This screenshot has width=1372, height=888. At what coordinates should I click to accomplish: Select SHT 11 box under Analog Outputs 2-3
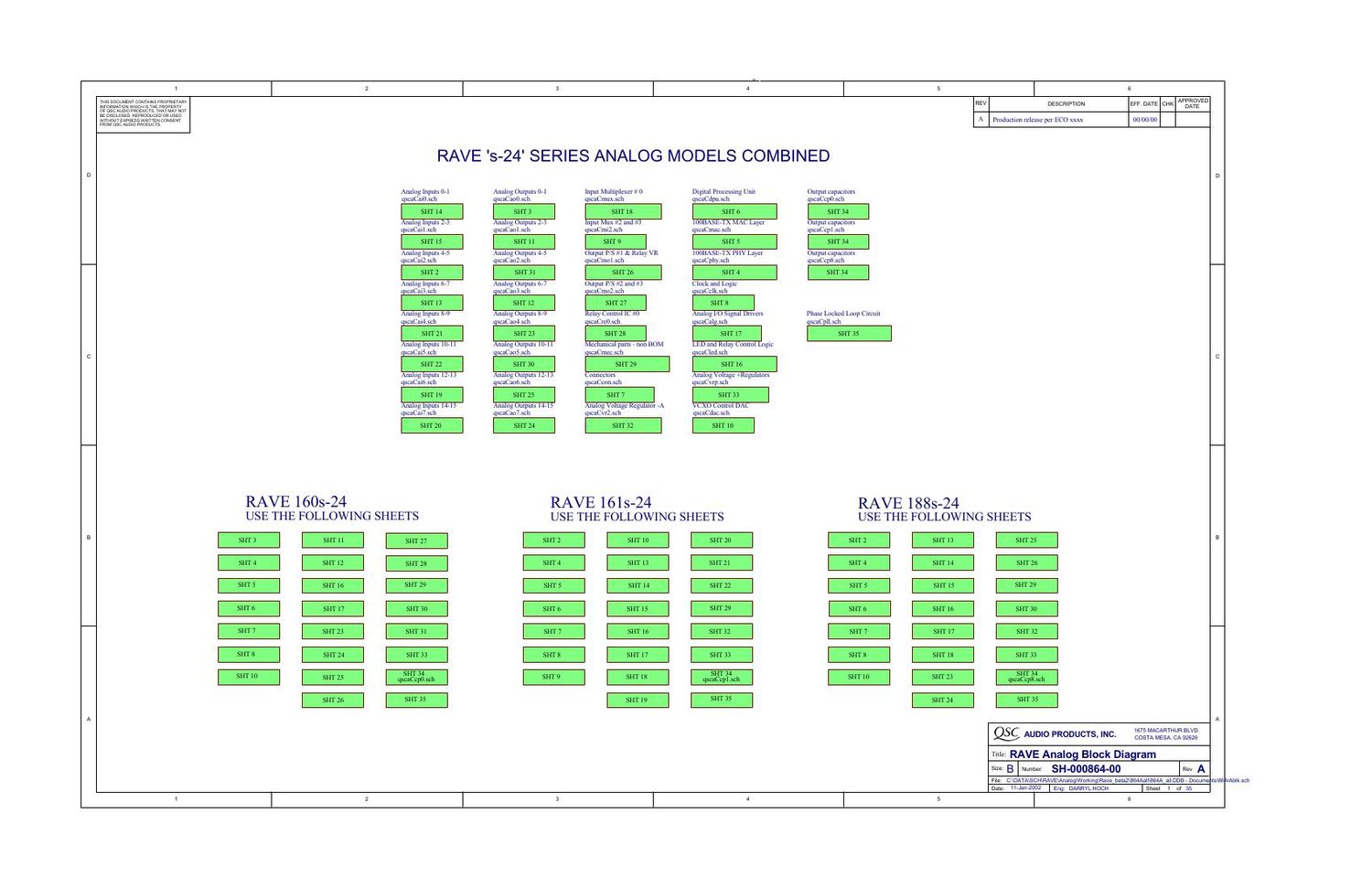coord(524,241)
